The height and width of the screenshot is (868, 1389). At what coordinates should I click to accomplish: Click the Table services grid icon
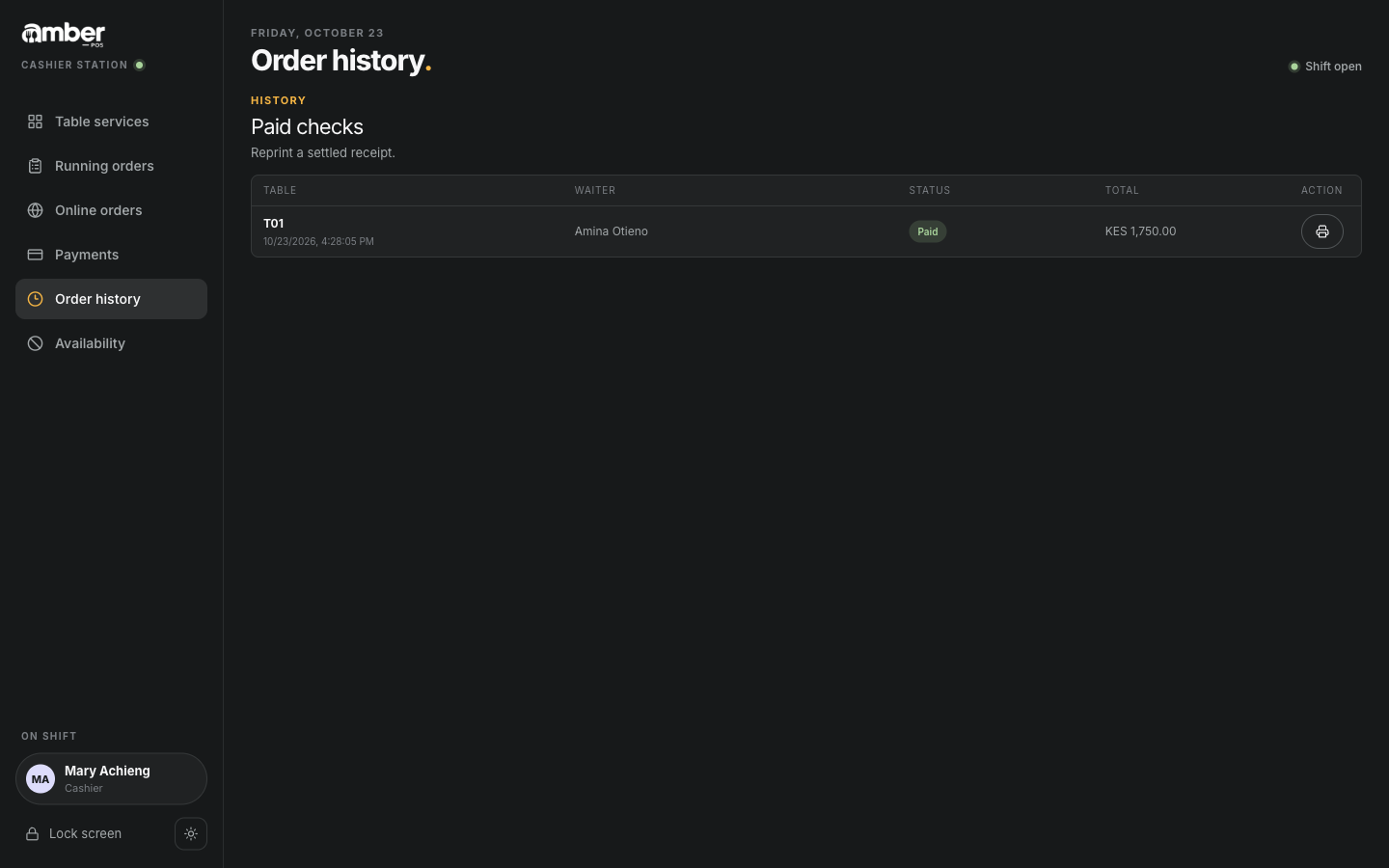tap(35, 122)
